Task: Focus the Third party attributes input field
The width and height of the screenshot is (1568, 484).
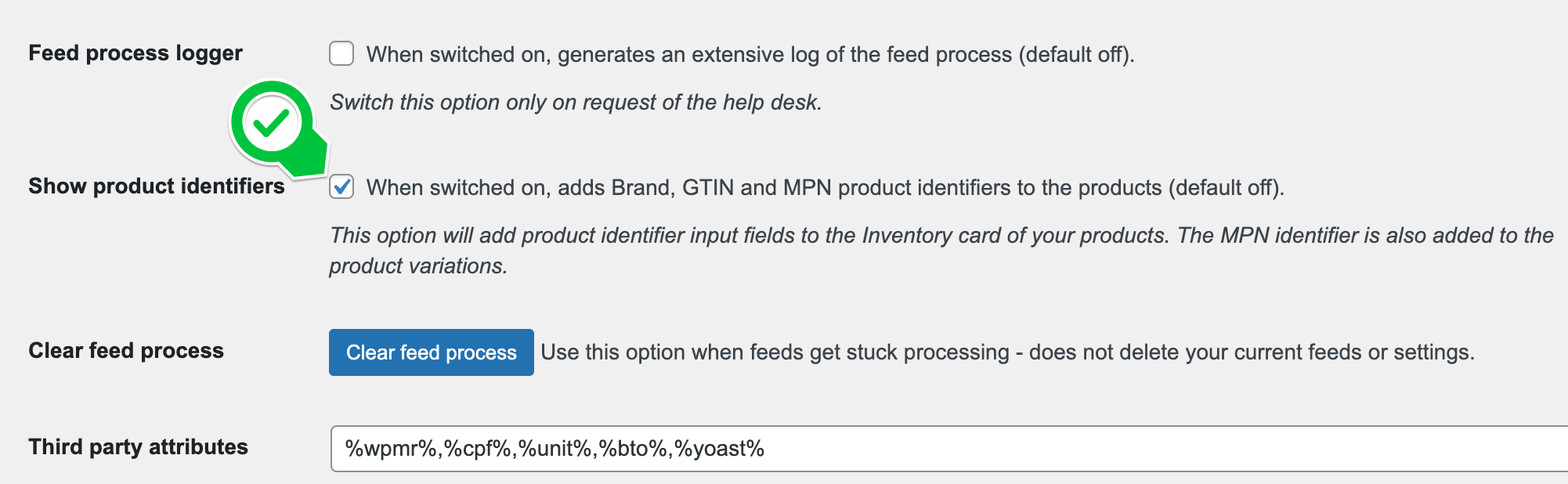Action: [x=949, y=449]
